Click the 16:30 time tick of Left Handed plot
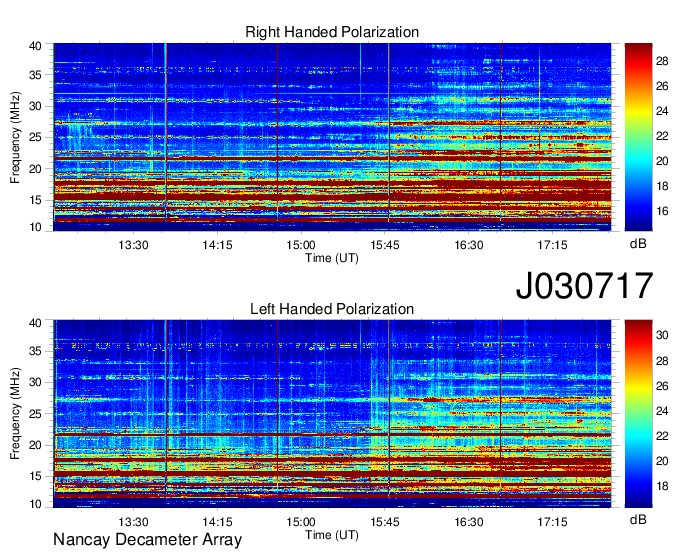 click(469, 522)
